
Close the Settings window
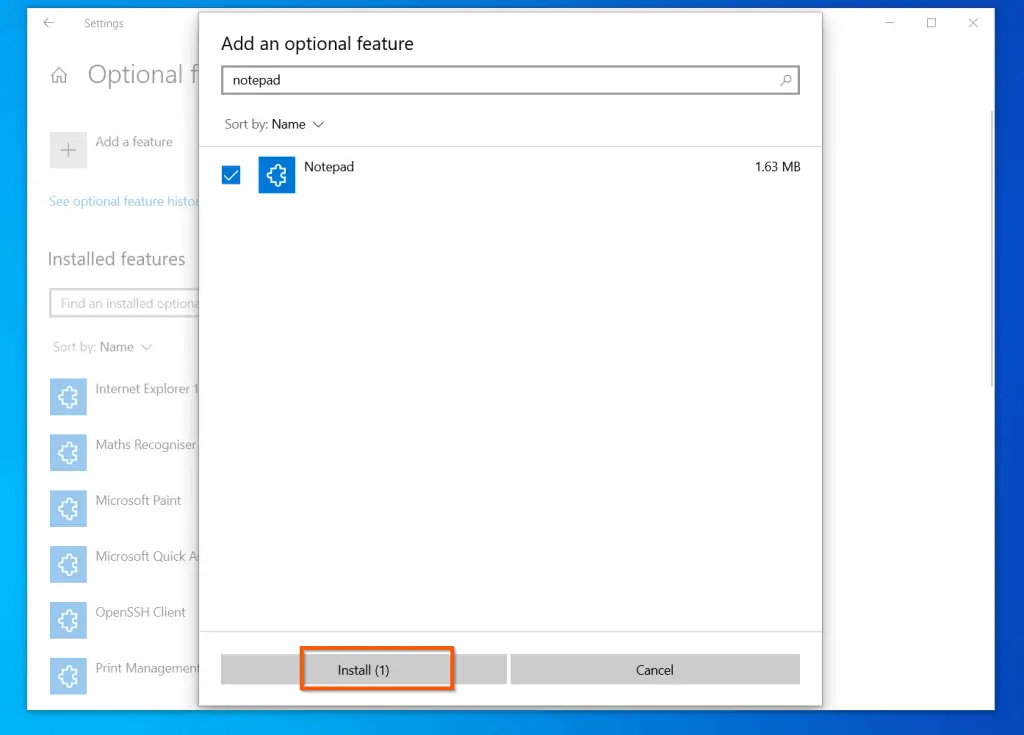973,23
